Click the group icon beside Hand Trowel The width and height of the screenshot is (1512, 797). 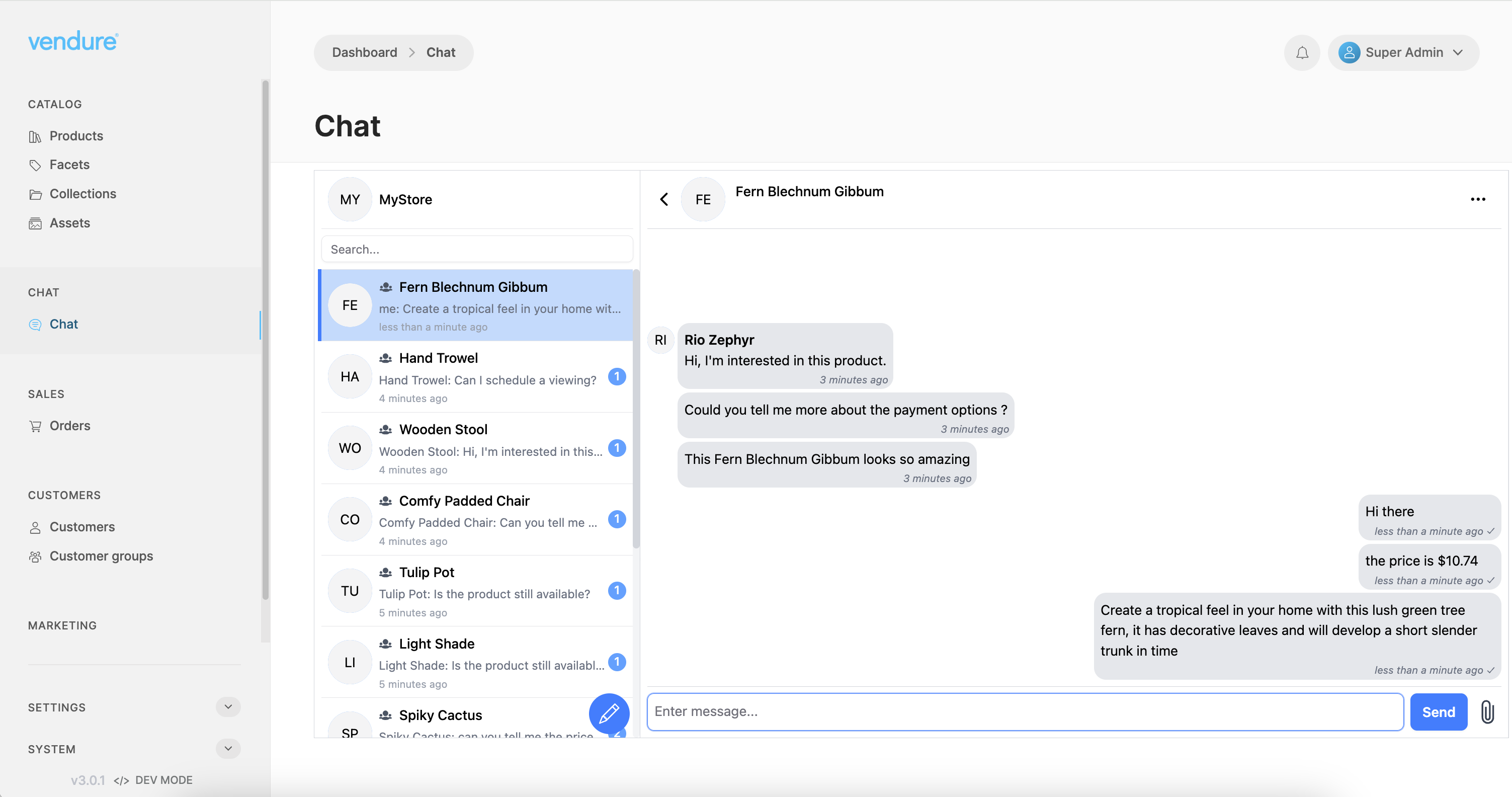(386, 358)
